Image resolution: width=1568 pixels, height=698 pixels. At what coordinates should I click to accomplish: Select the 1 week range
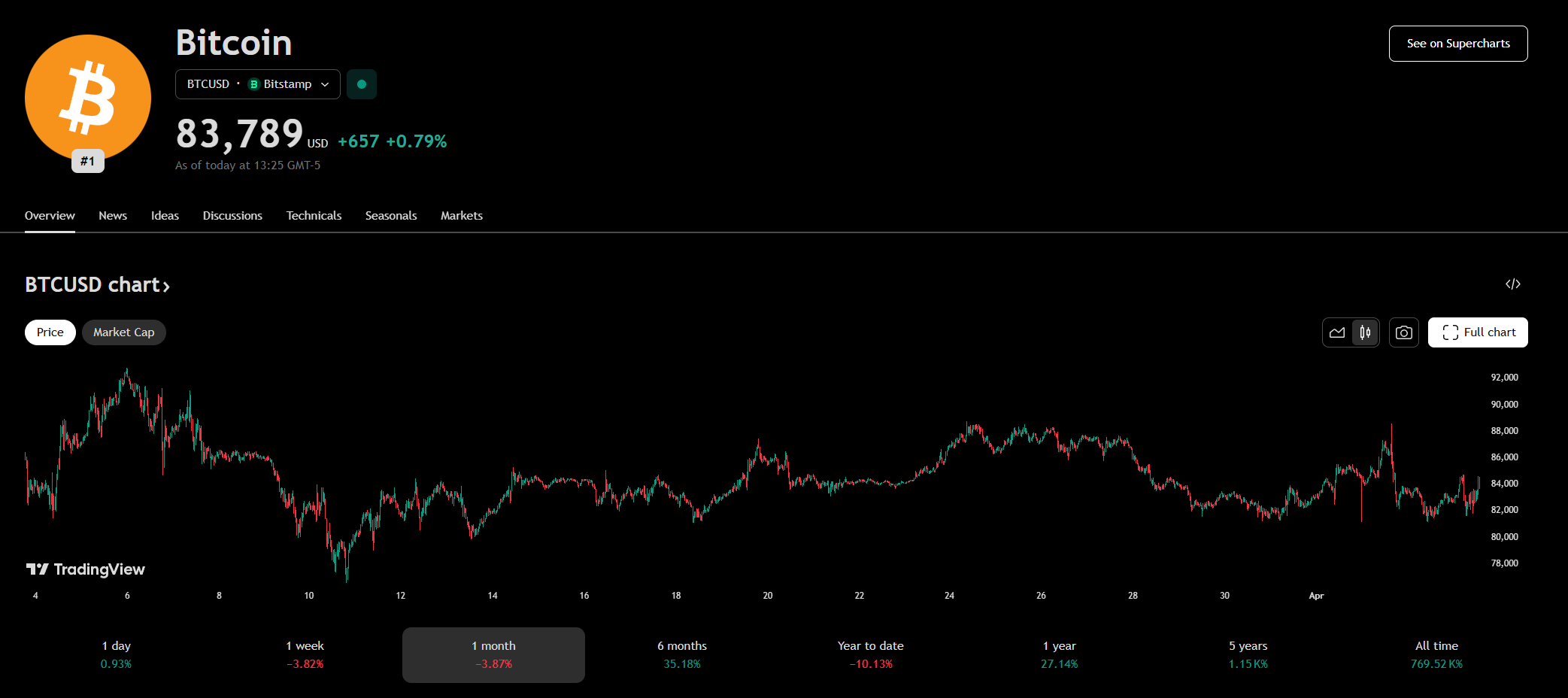[x=305, y=655]
